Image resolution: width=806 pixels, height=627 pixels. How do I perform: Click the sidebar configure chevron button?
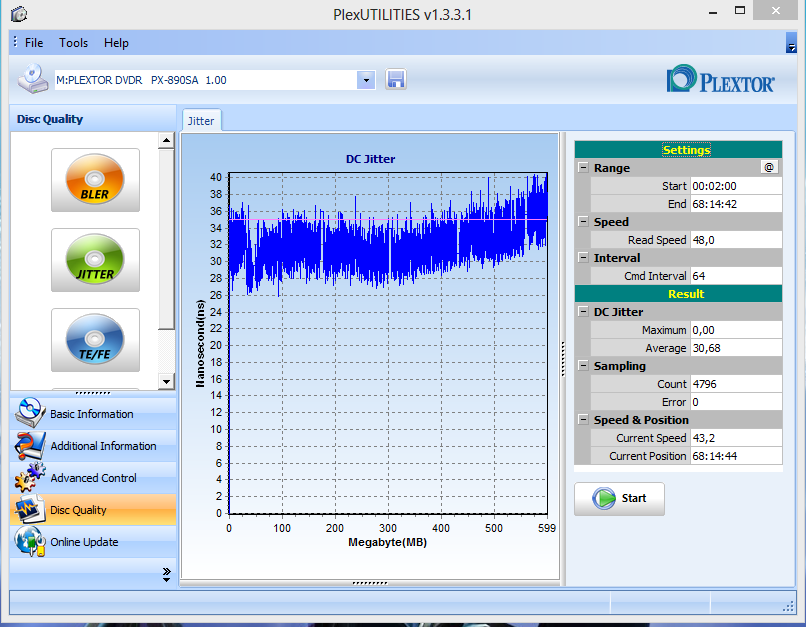pyautogui.click(x=167, y=575)
